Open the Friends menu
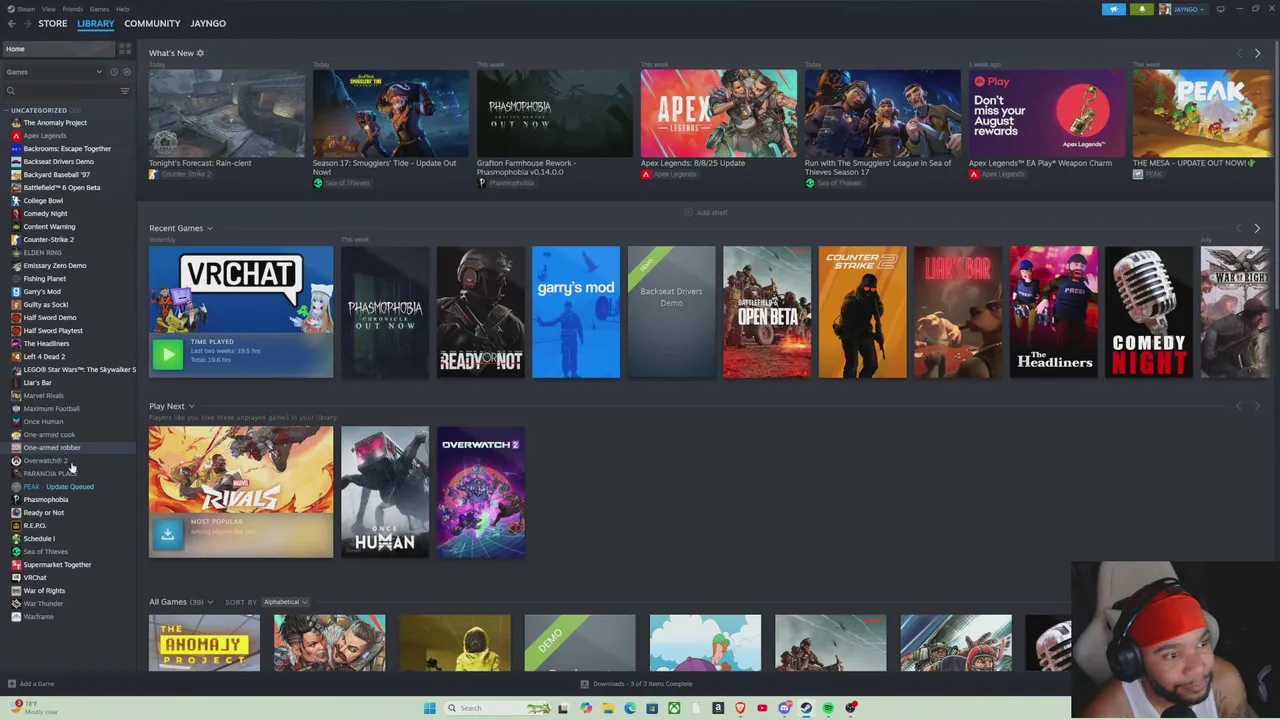The image size is (1280, 720). 73,9
